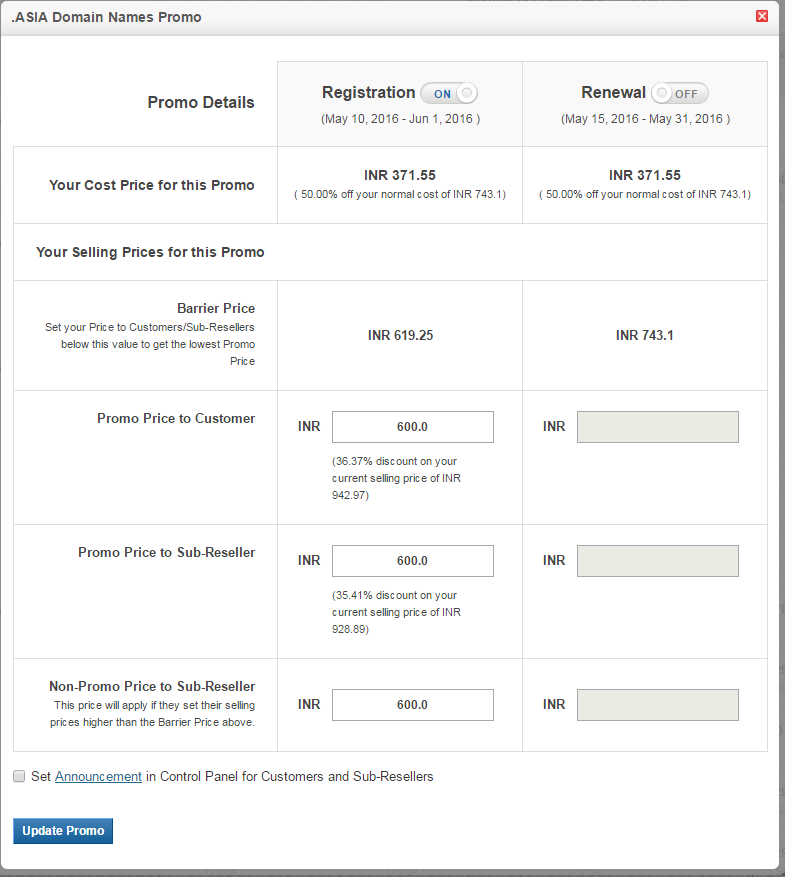Screen dimensions: 785x877
Task: Click Renewal Promo Price to Customer field
Action: (657, 427)
